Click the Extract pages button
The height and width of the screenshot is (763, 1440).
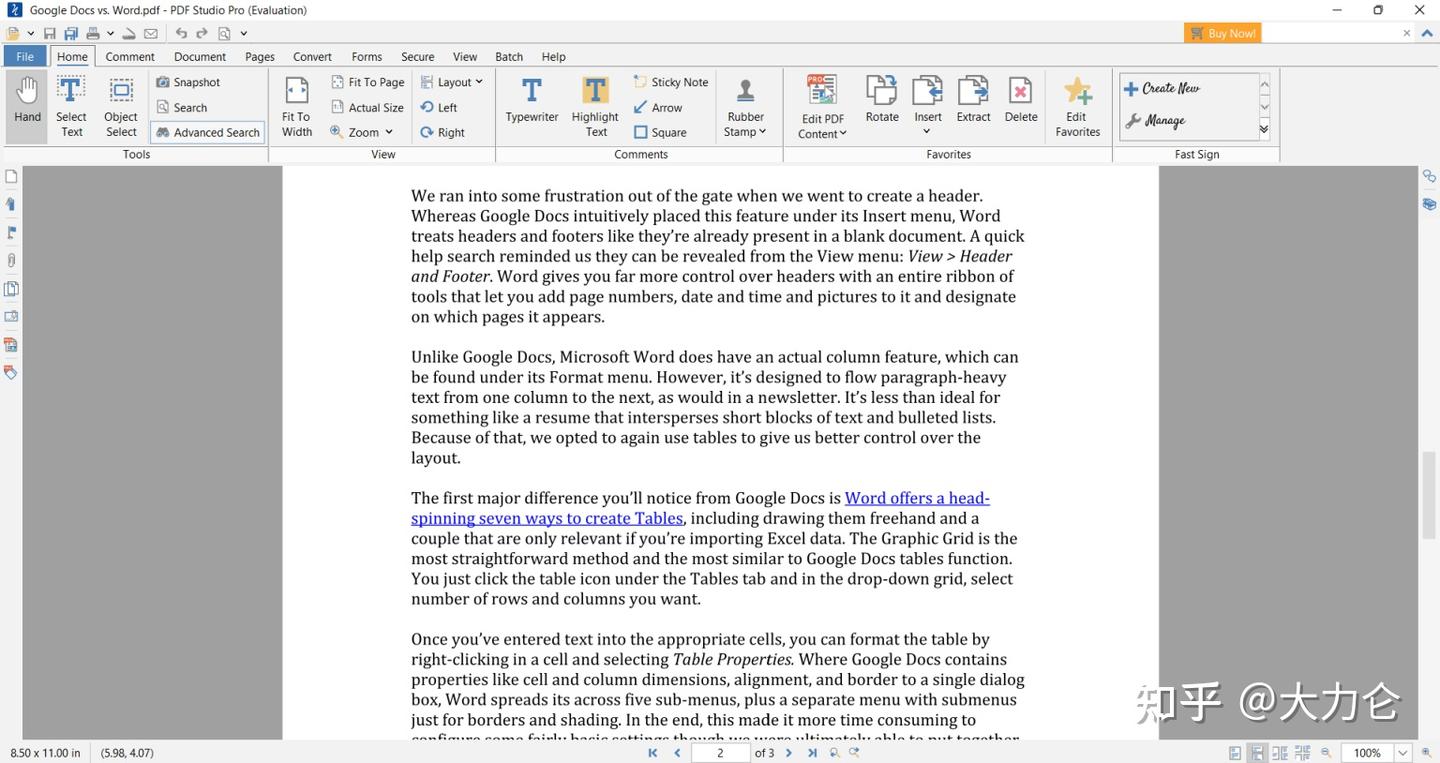pos(973,100)
